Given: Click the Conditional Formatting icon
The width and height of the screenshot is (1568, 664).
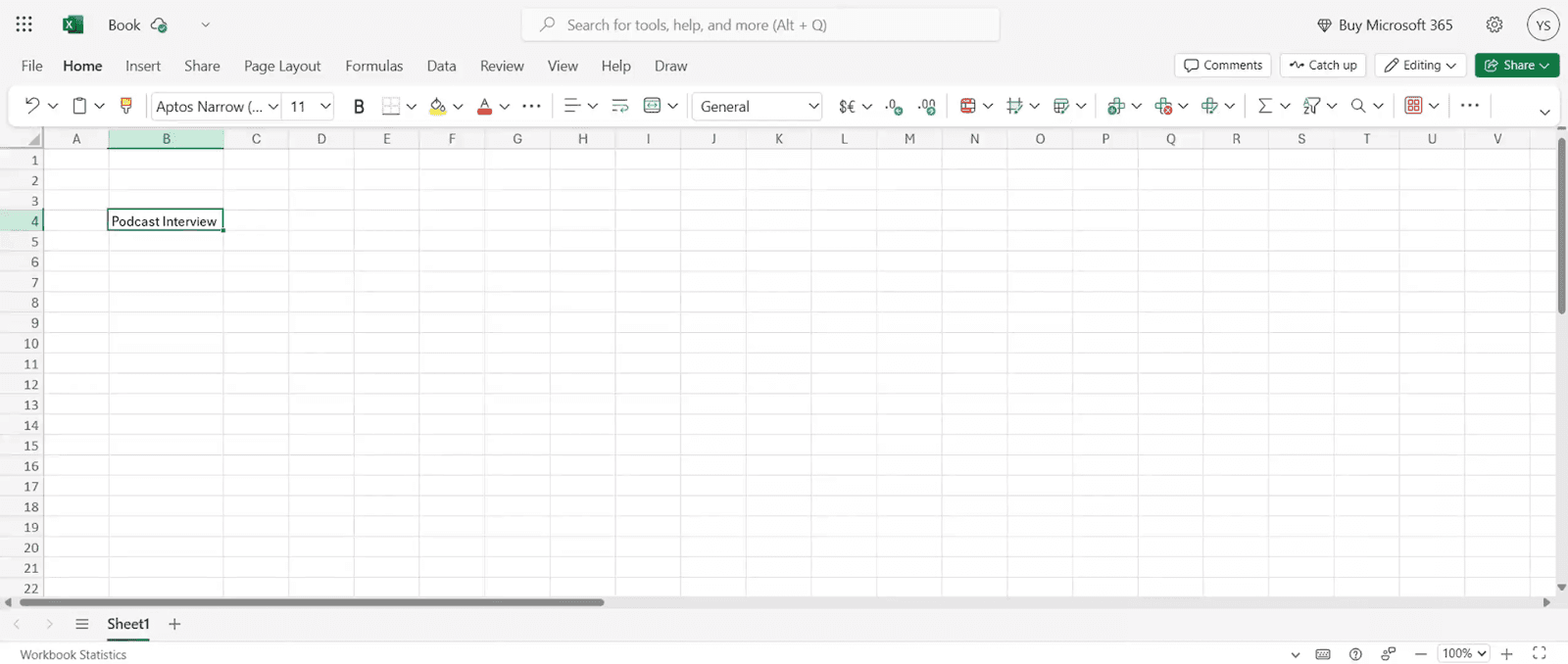Looking at the screenshot, I should click(968, 106).
